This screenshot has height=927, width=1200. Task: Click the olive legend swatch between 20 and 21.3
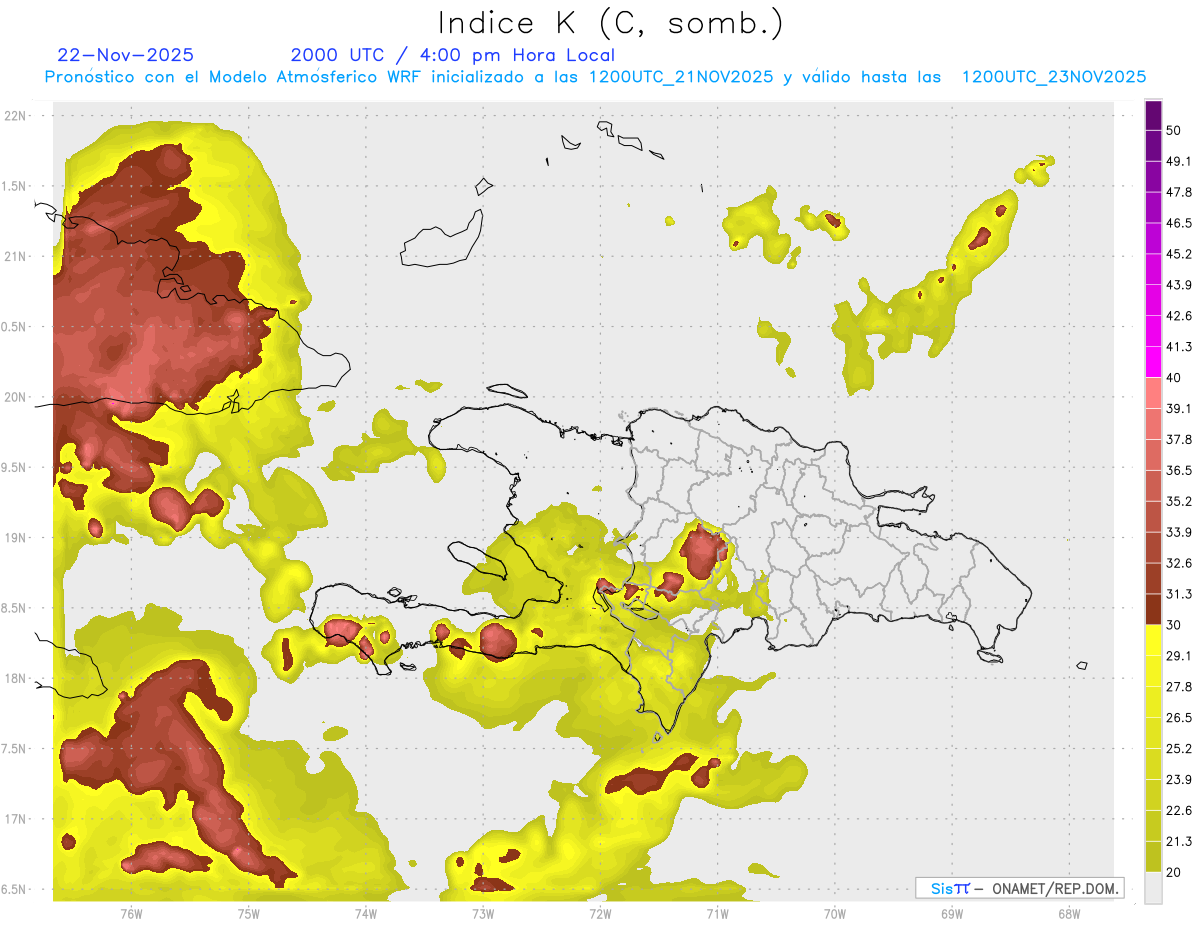coord(1153,856)
